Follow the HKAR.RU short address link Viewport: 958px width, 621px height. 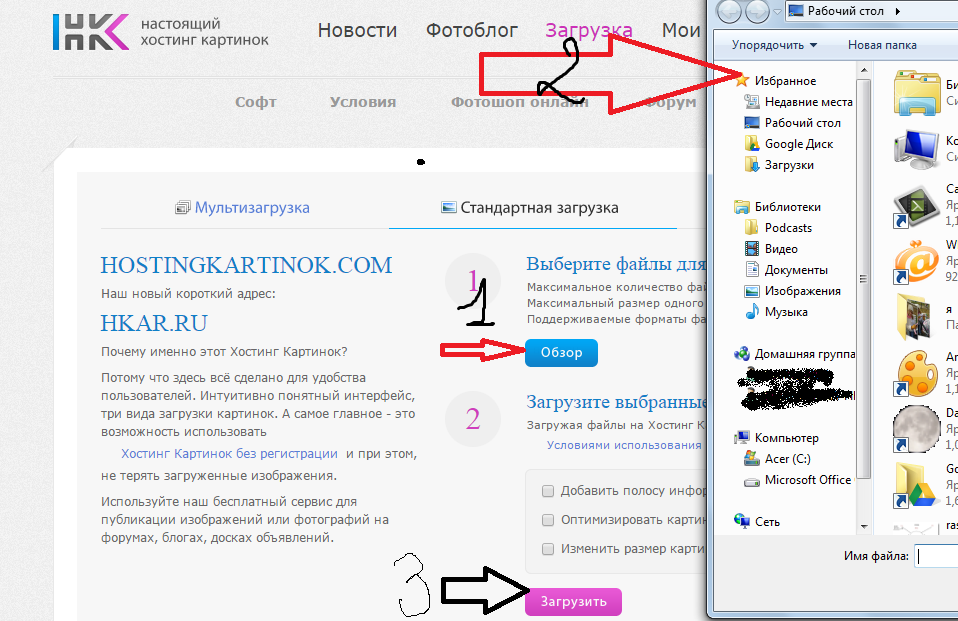pos(154,323)
